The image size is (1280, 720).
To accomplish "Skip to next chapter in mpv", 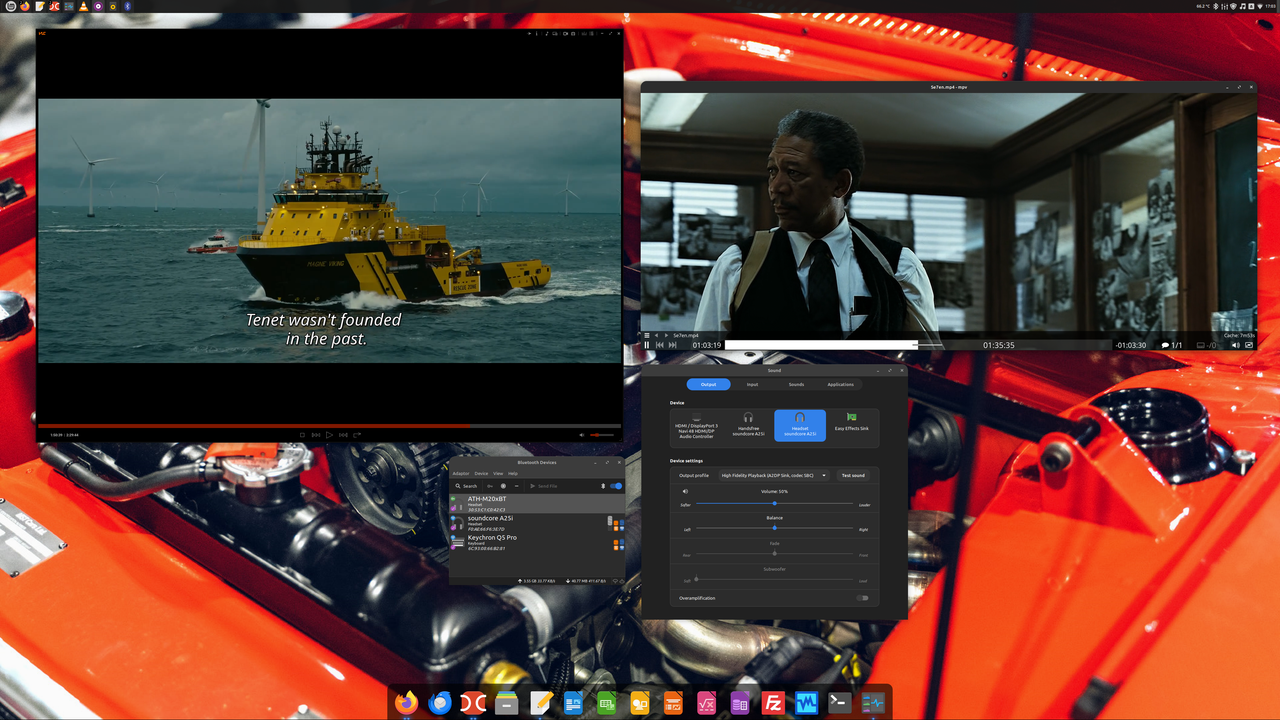I will click(672, 345).
